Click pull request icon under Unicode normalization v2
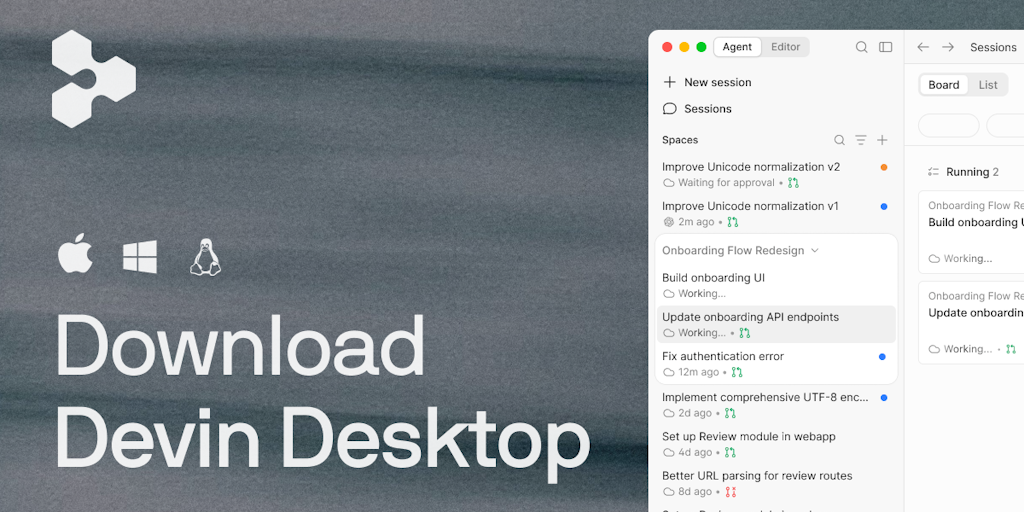The image size is (1024, 512). 793,183
